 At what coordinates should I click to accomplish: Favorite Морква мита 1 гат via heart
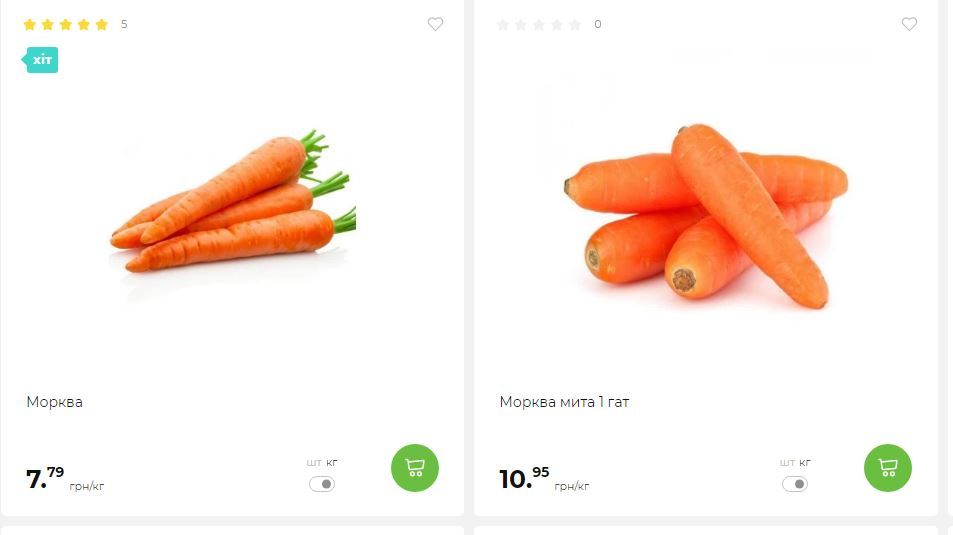909,24
